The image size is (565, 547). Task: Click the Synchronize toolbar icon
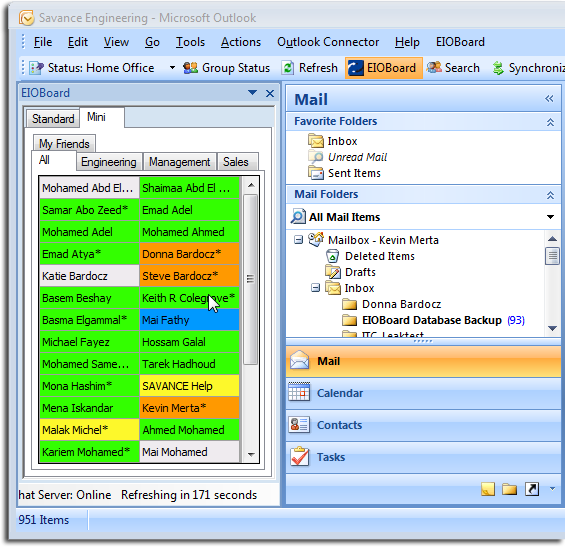tap(498, 68)
